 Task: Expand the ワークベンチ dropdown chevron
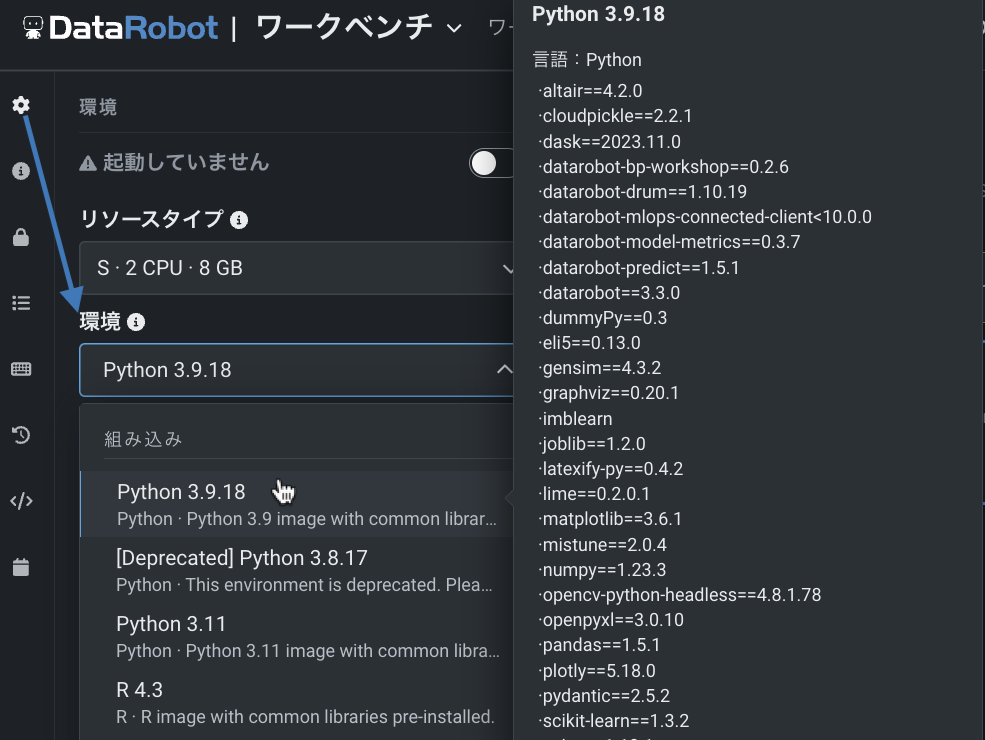coord(454,29)
